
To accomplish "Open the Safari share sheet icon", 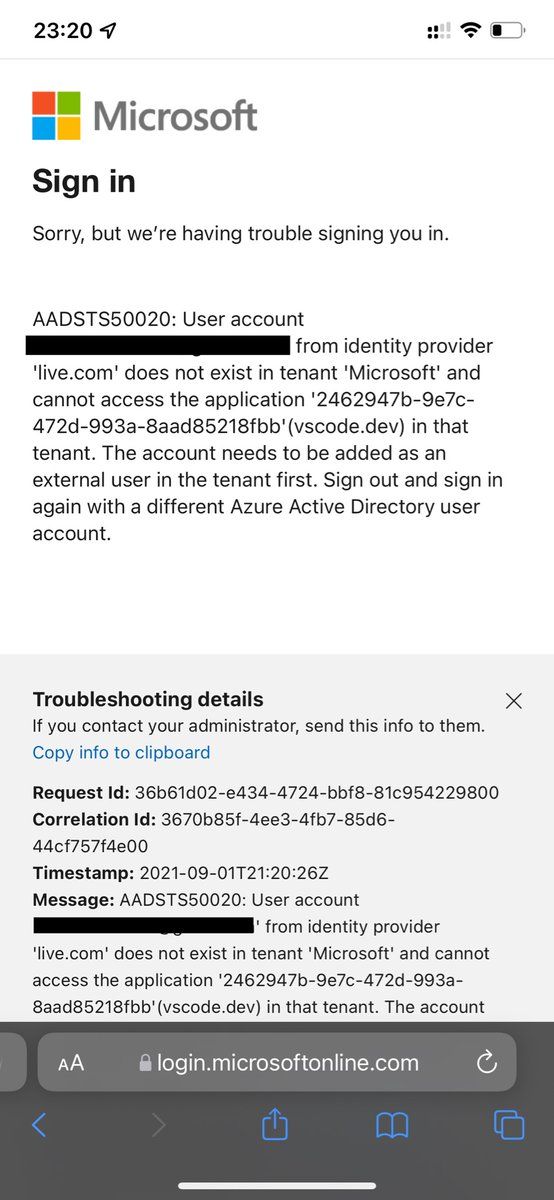I will (x=275, y=1123).
